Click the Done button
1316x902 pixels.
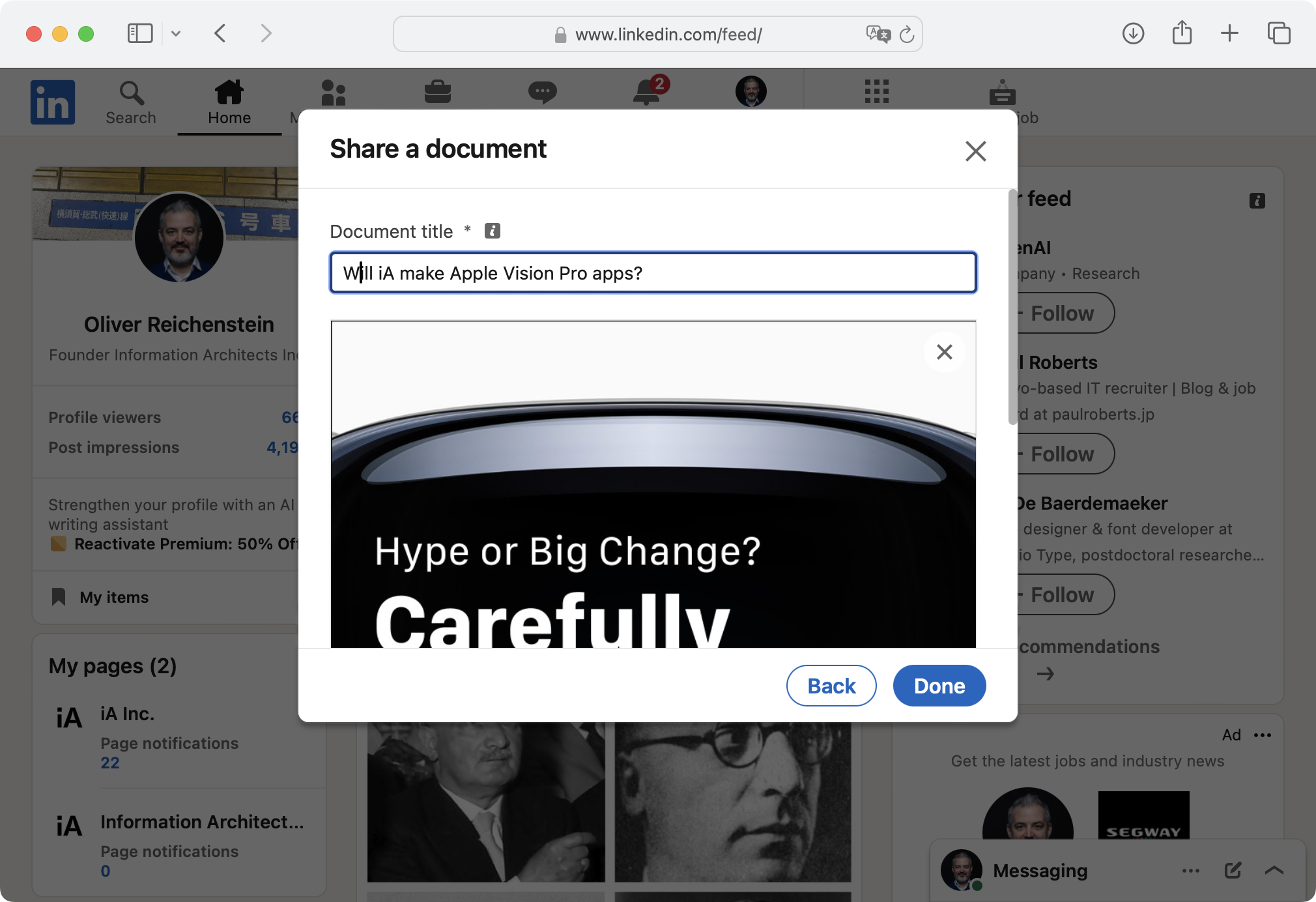[939, 686]
